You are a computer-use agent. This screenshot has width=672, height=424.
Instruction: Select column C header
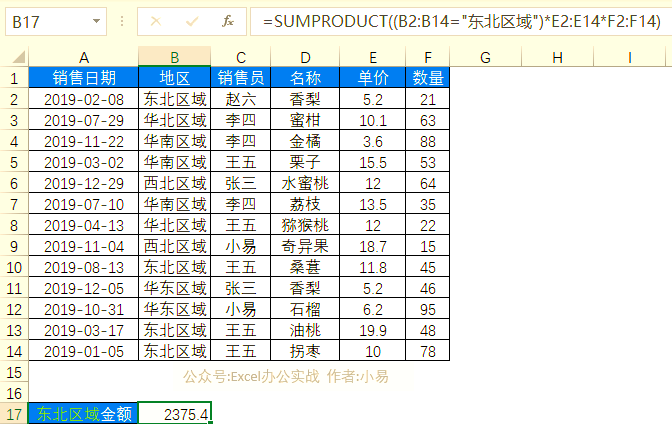click(x=241, y=57)
